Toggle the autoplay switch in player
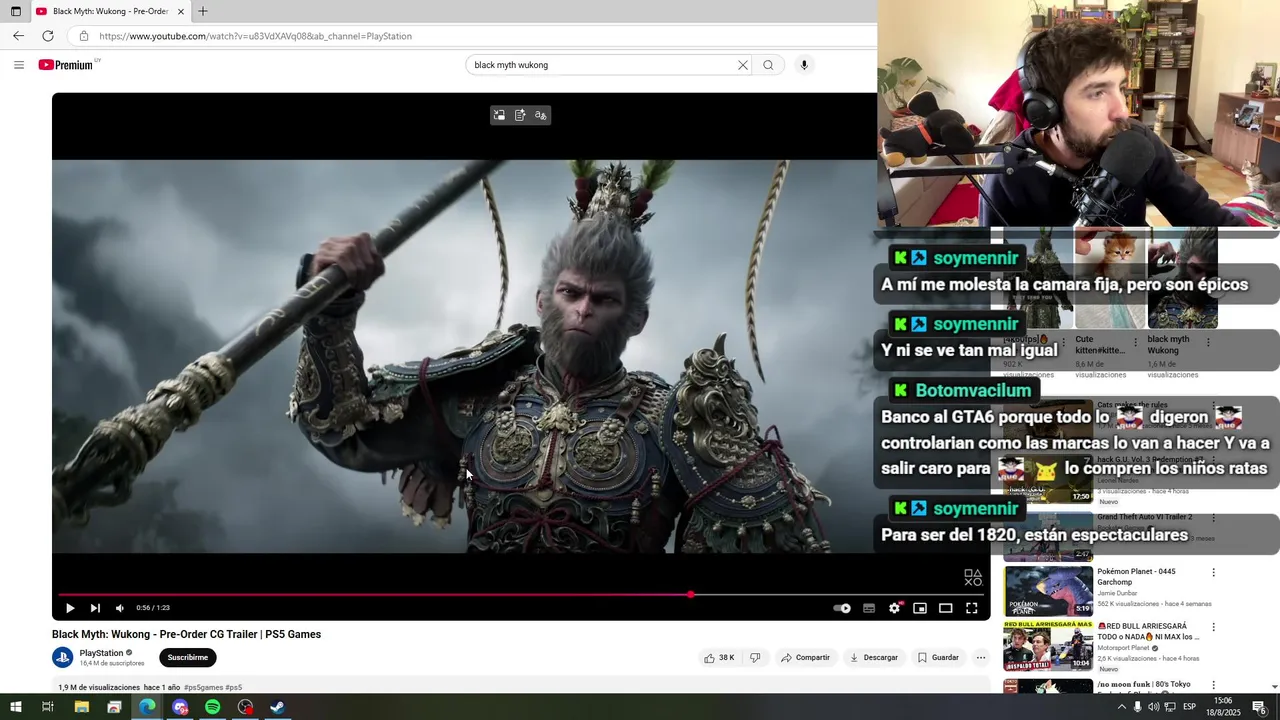 pos(843,608)
